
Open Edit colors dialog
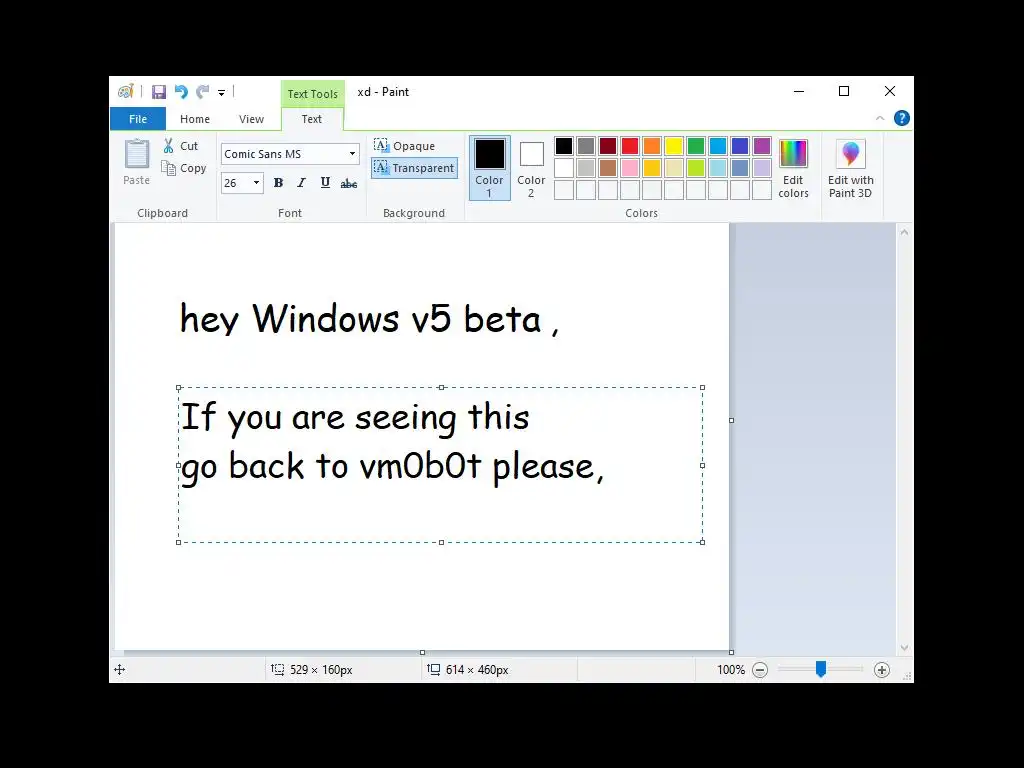click(793, 168)
